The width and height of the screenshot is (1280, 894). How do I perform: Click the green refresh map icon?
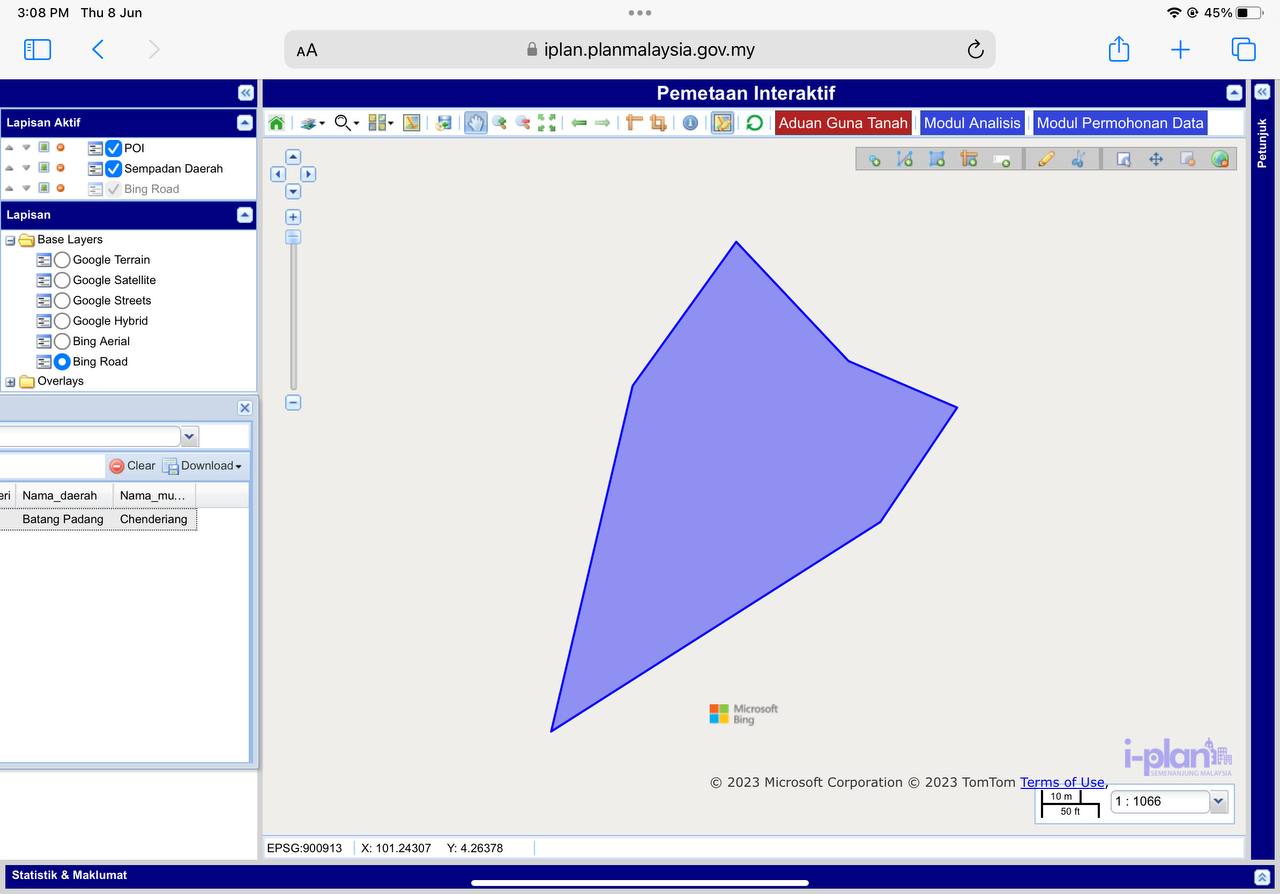754,123
